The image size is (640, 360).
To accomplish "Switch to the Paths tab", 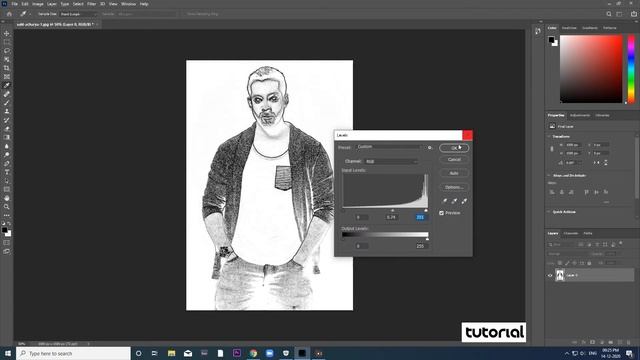I will tap(588, 233).
